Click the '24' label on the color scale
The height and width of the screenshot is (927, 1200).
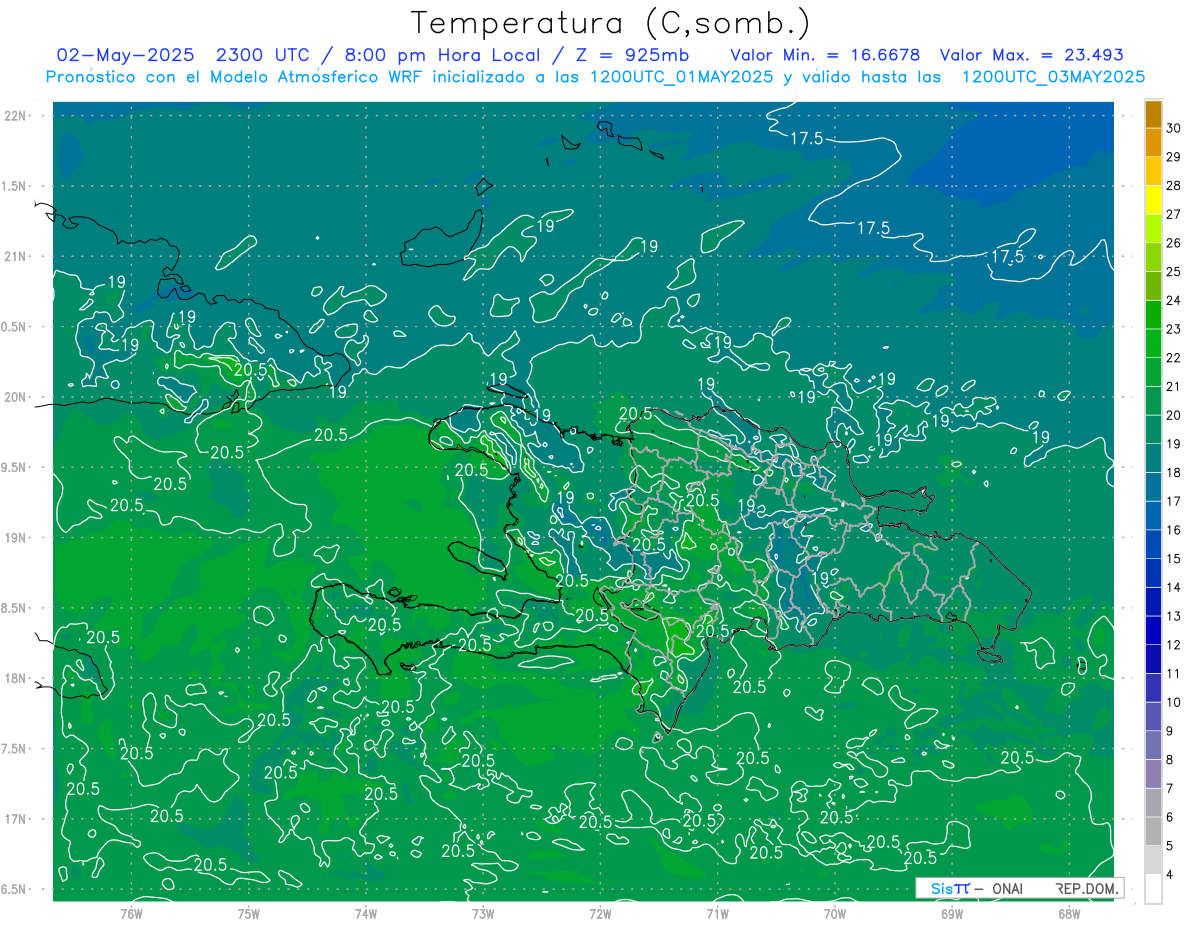tap(1173, 300)
